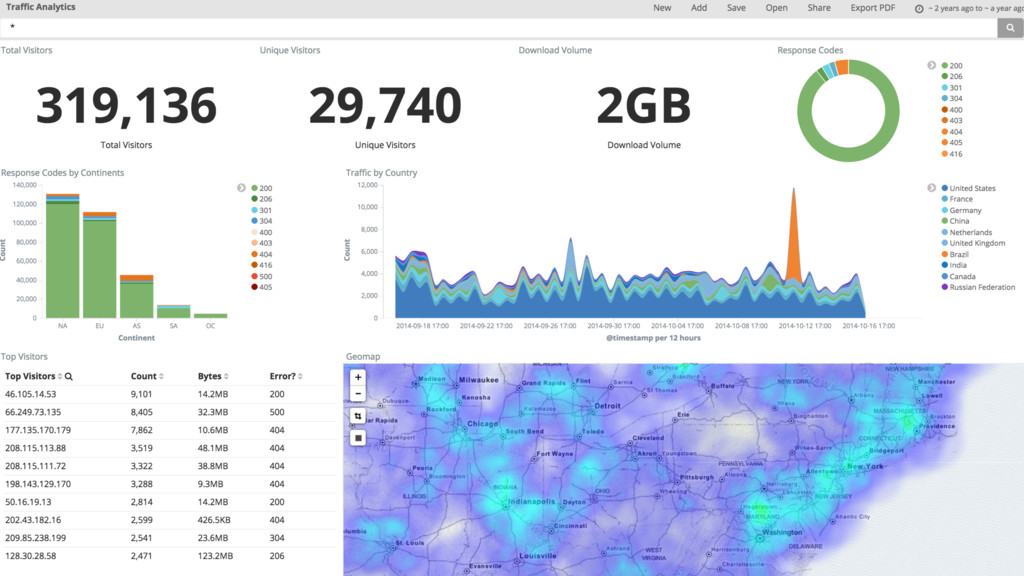The height and width of the screenshot is (576, 1024).
Task: Click the 426.5KB bytes cell
Action: [213, 520]
